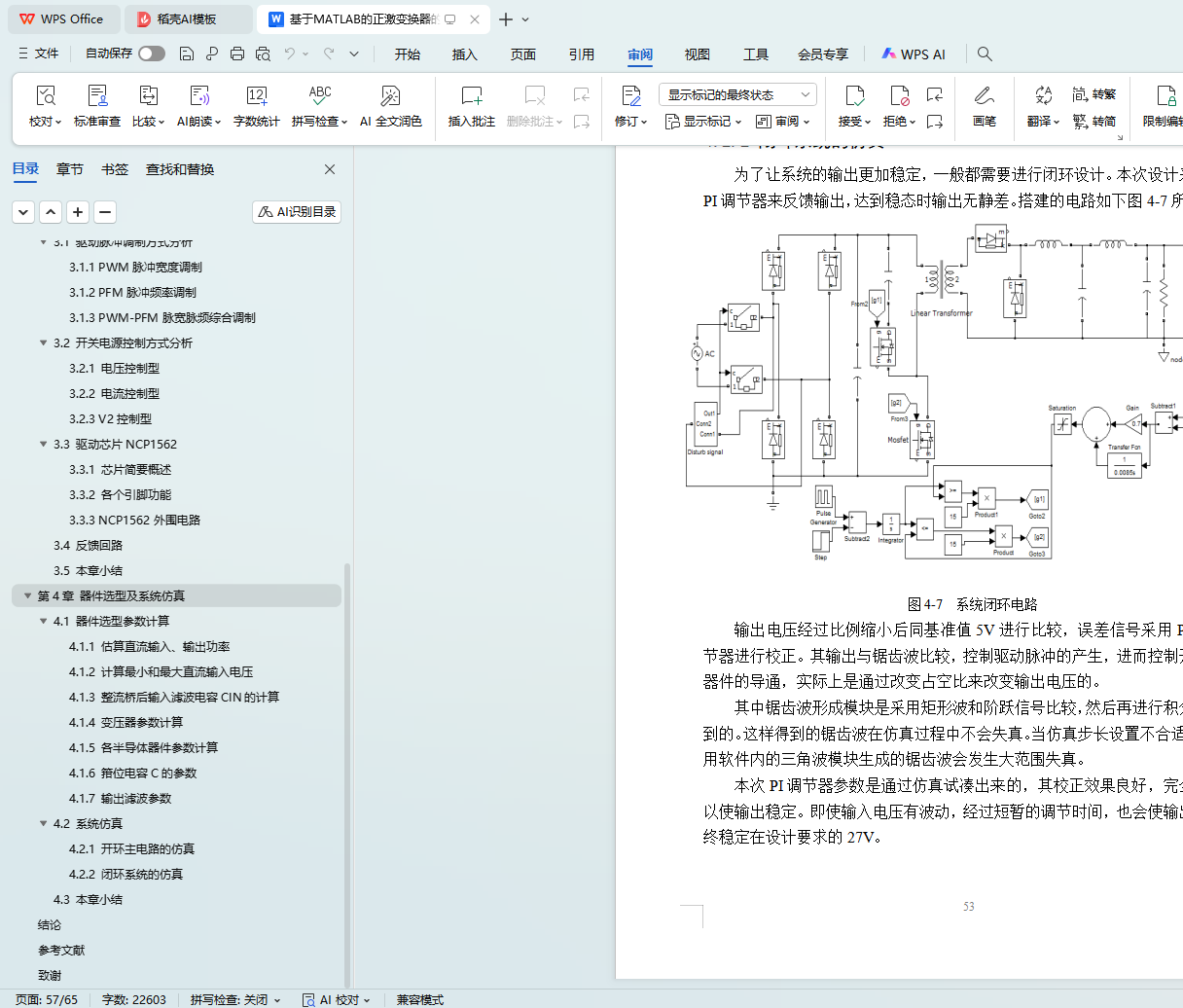This screenshot has width=1183, height=1008.
Task: Click the 插入批注 insert comment icon
Action: 471,96
